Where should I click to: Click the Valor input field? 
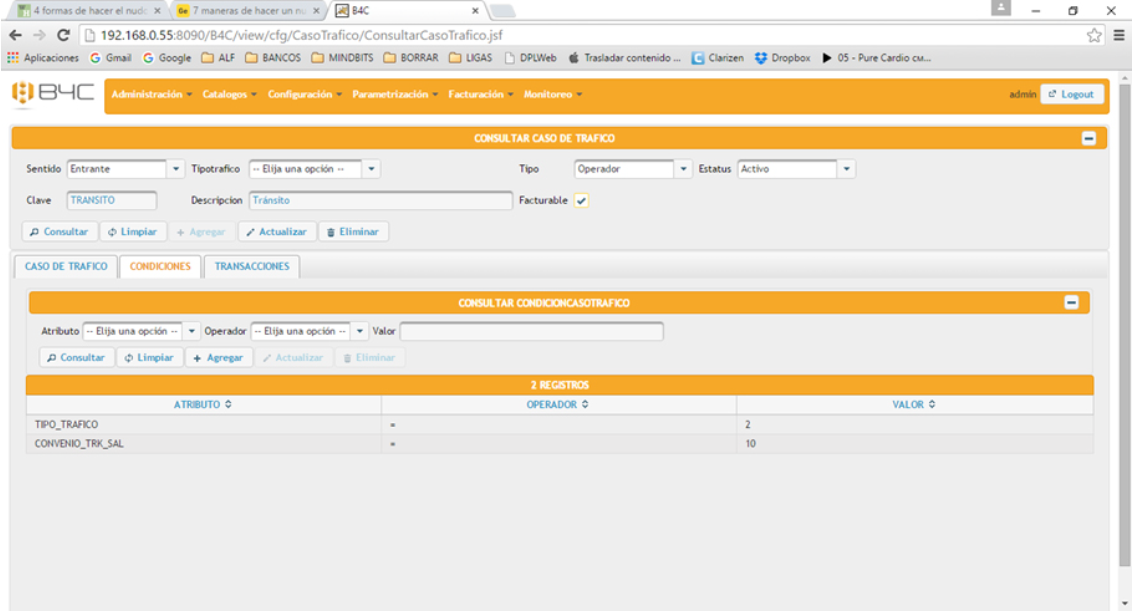click(531, 331)
